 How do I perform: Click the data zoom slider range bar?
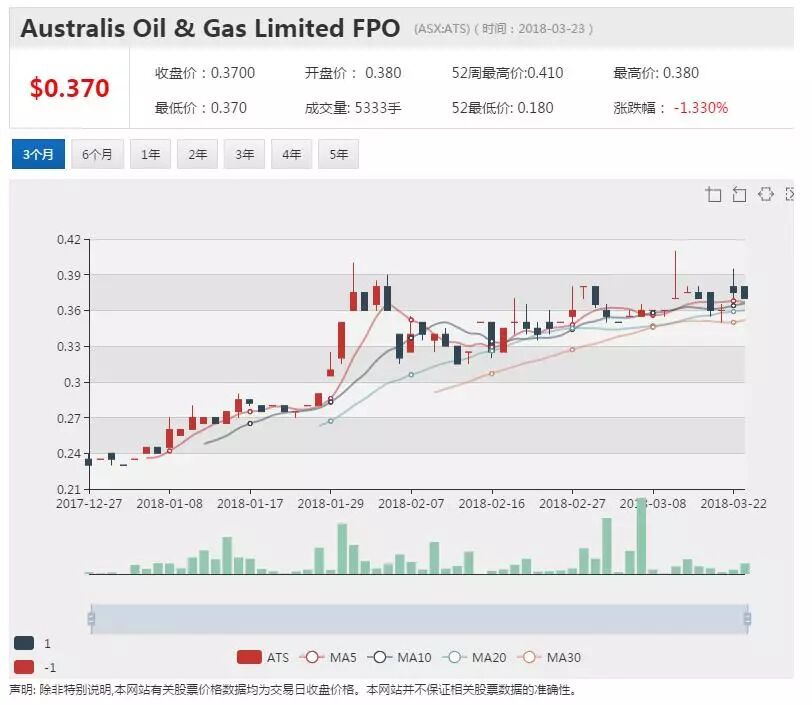[x=419, y=618]
